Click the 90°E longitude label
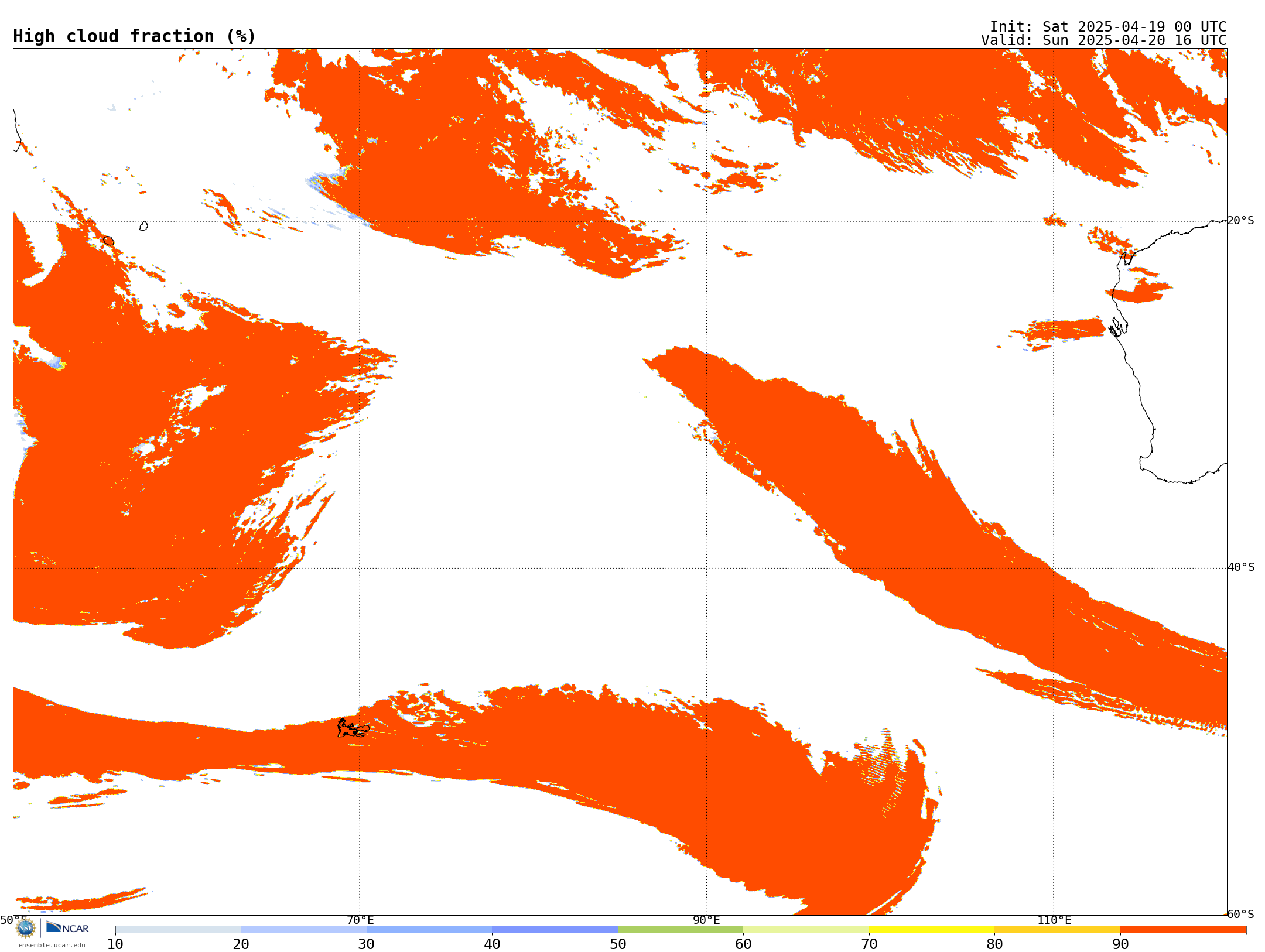The width and height of the screenshot is (1265, 952). coord(707,920)
